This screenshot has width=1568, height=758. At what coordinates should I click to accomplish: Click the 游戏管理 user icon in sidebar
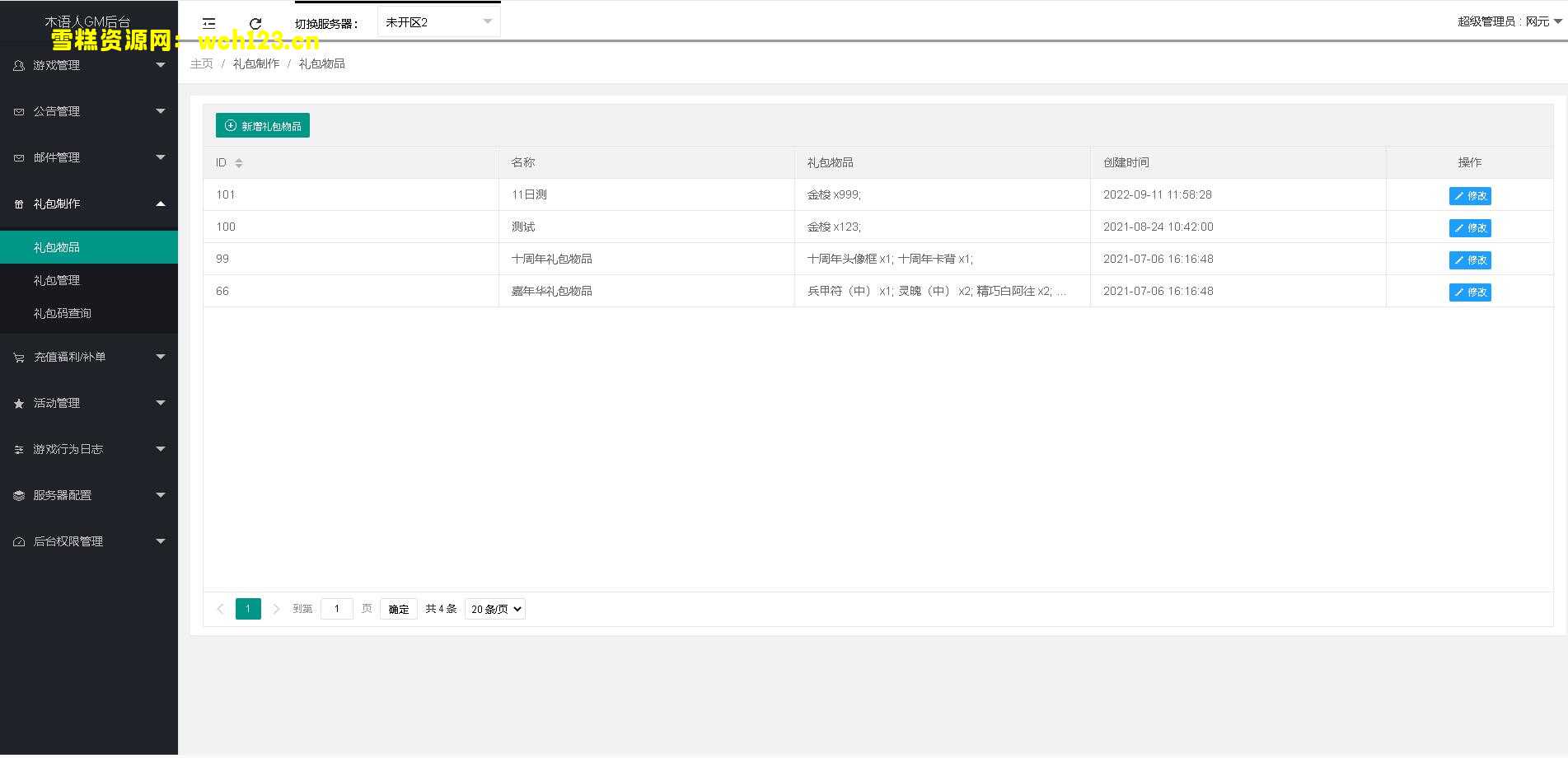(19, 65)
